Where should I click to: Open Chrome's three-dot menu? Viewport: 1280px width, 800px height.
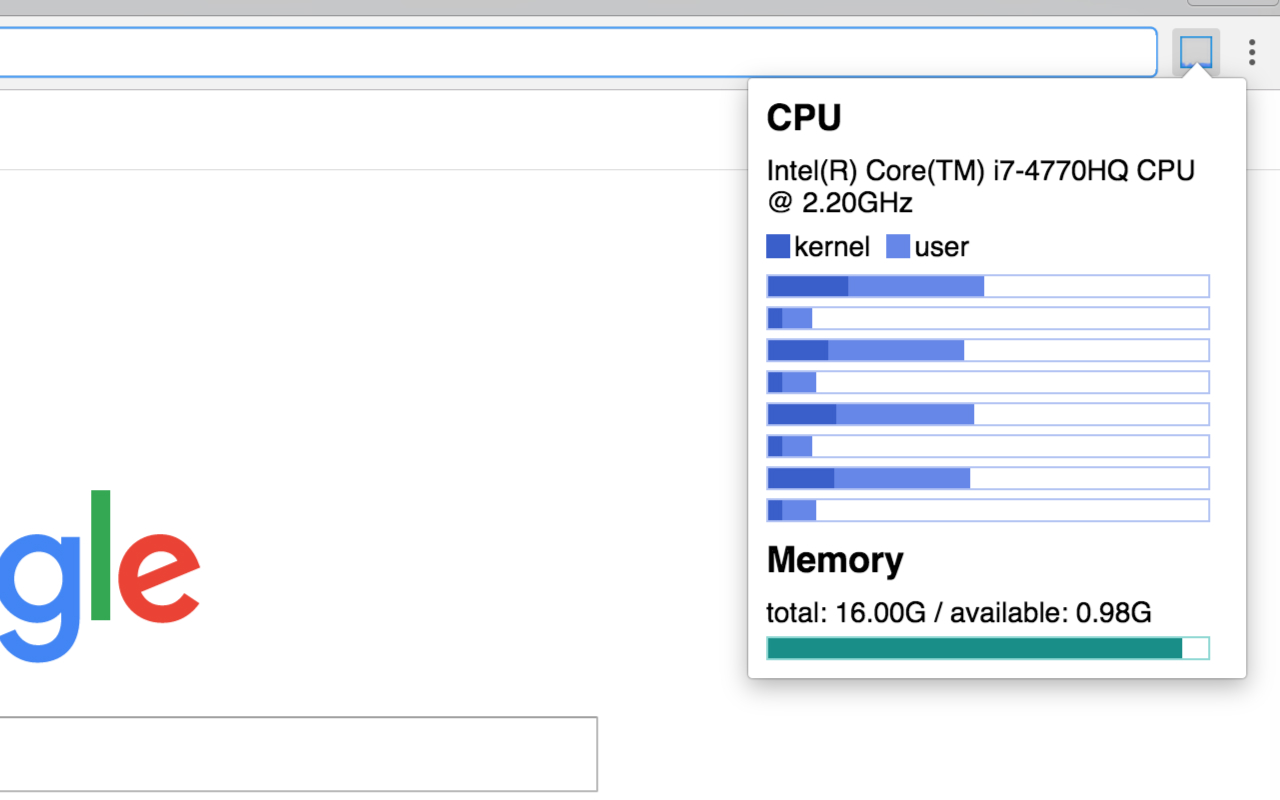point(1250,51)
